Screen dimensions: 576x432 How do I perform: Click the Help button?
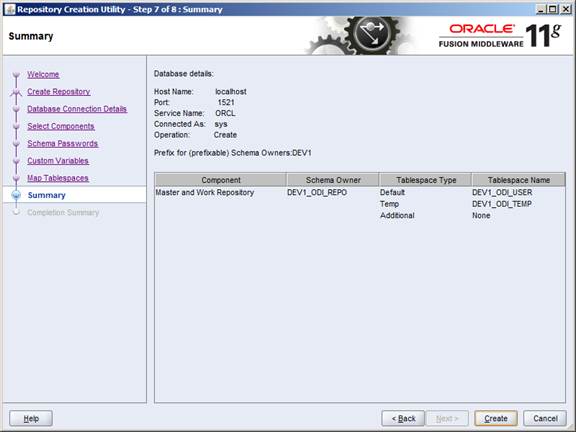(x=31, y=418)
